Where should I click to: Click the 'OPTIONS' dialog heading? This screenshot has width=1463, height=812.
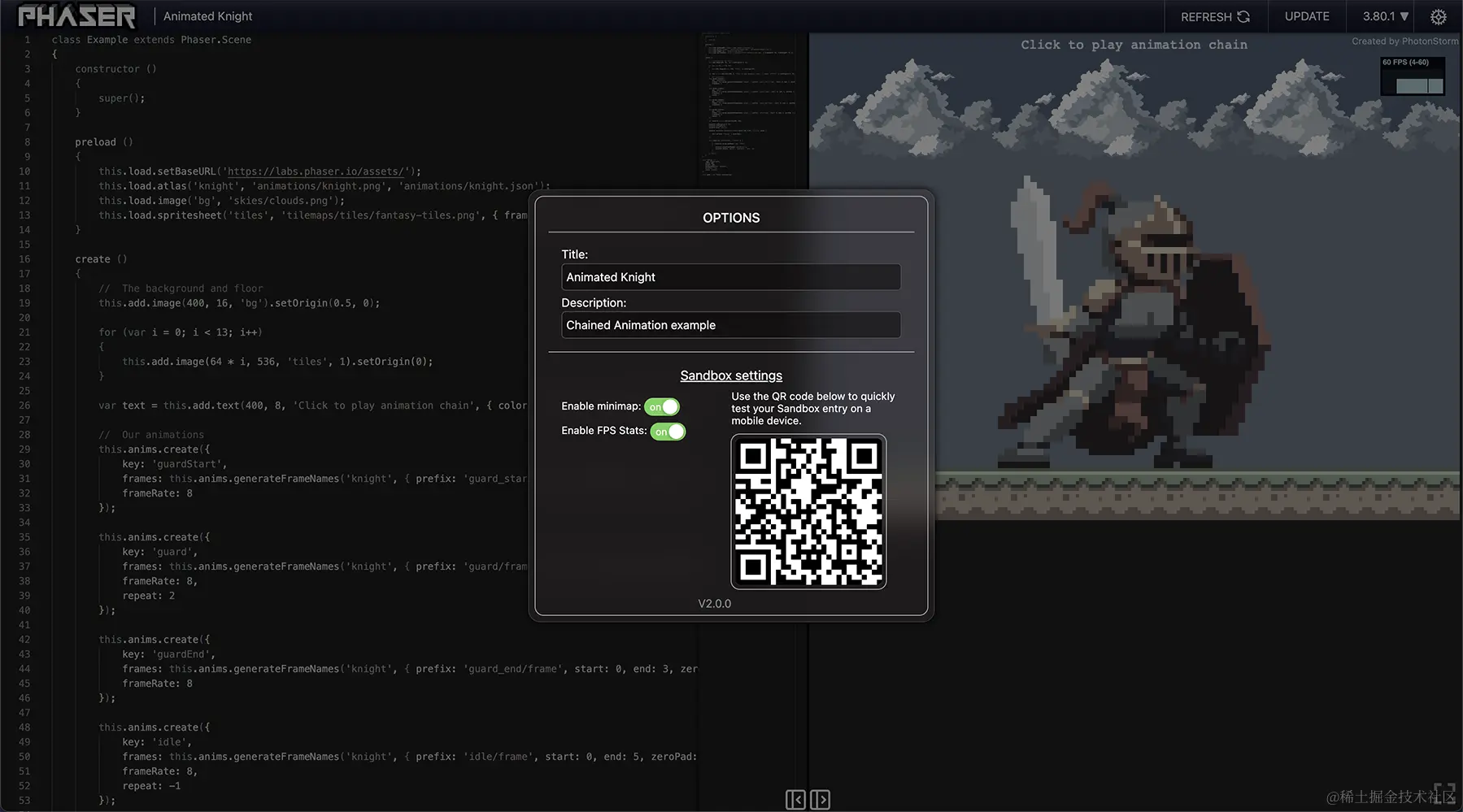click(x=731, y=218)
